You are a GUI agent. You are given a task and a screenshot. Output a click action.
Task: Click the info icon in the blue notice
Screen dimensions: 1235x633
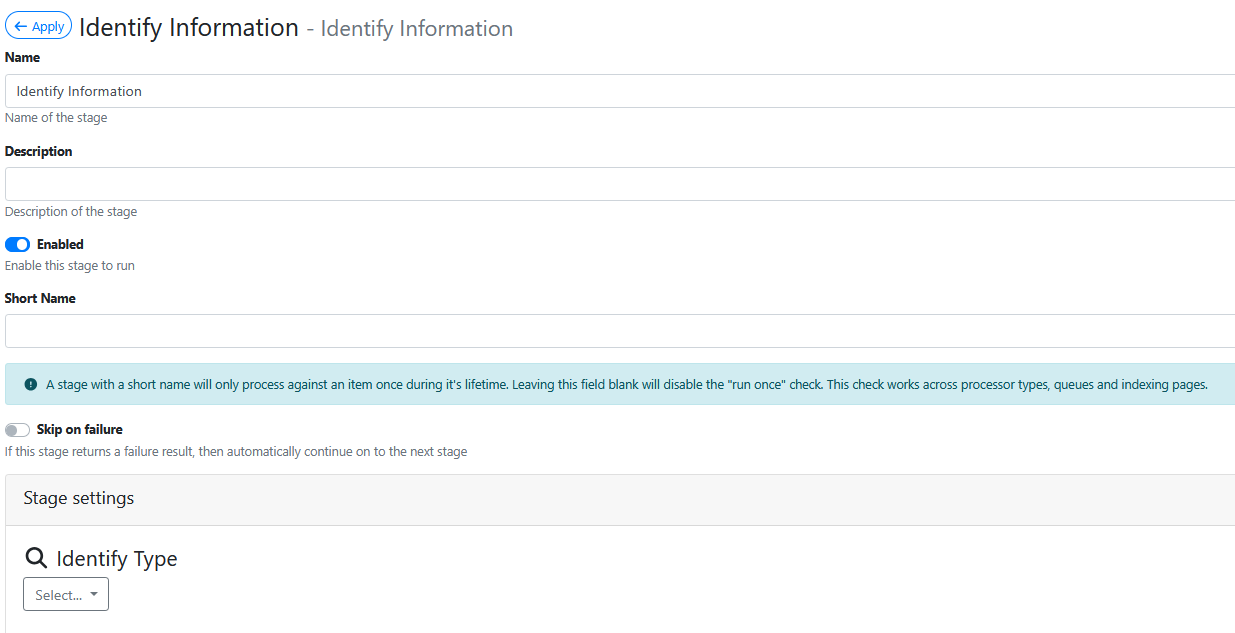pyautogui.click(x=31, y=384)
